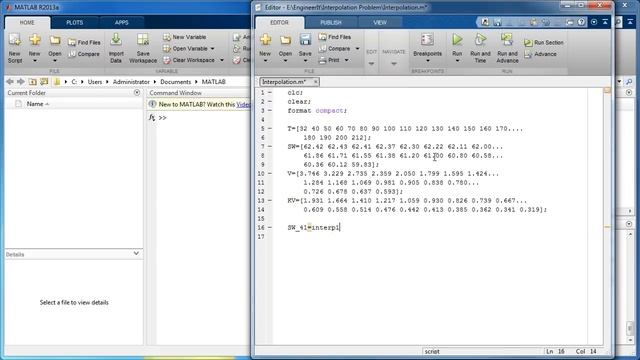Expand the NAVIGATE section dropdown
Image resolution: width=640 pixels, height=360 pixels.
pos(394,64)
